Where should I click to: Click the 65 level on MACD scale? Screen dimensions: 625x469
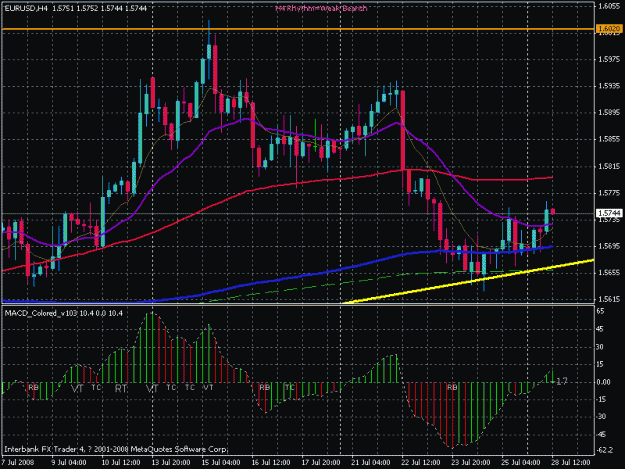coord(600,311)
